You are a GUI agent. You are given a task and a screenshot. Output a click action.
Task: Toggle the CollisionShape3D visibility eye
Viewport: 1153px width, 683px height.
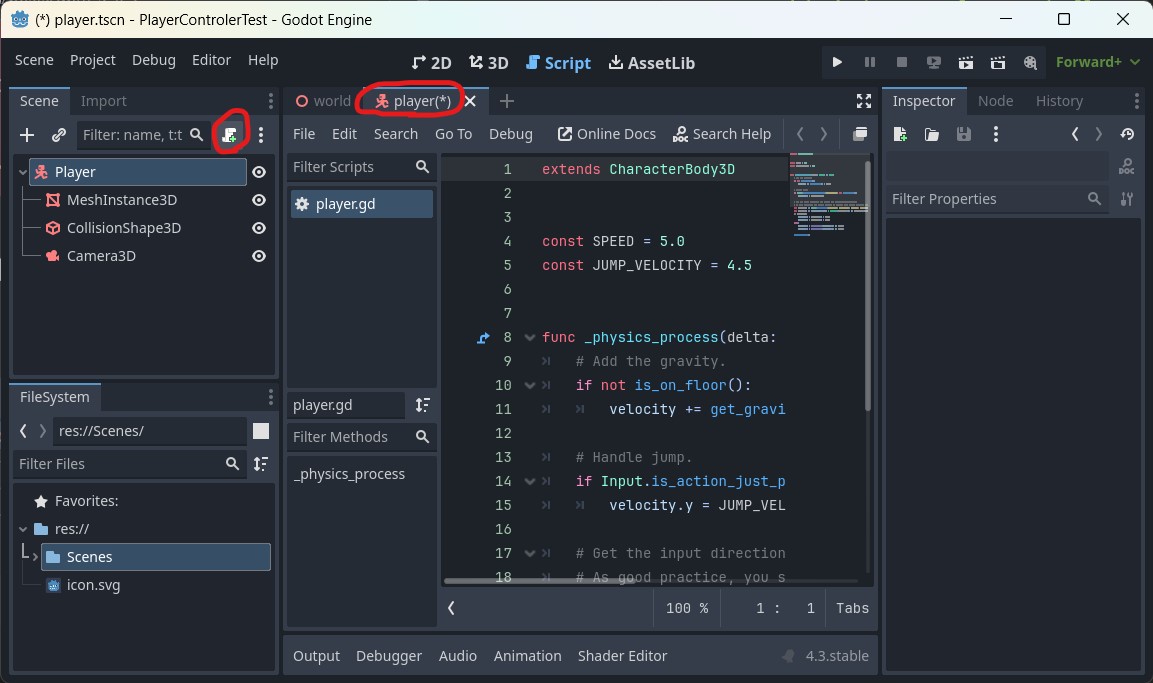[258, 227]
